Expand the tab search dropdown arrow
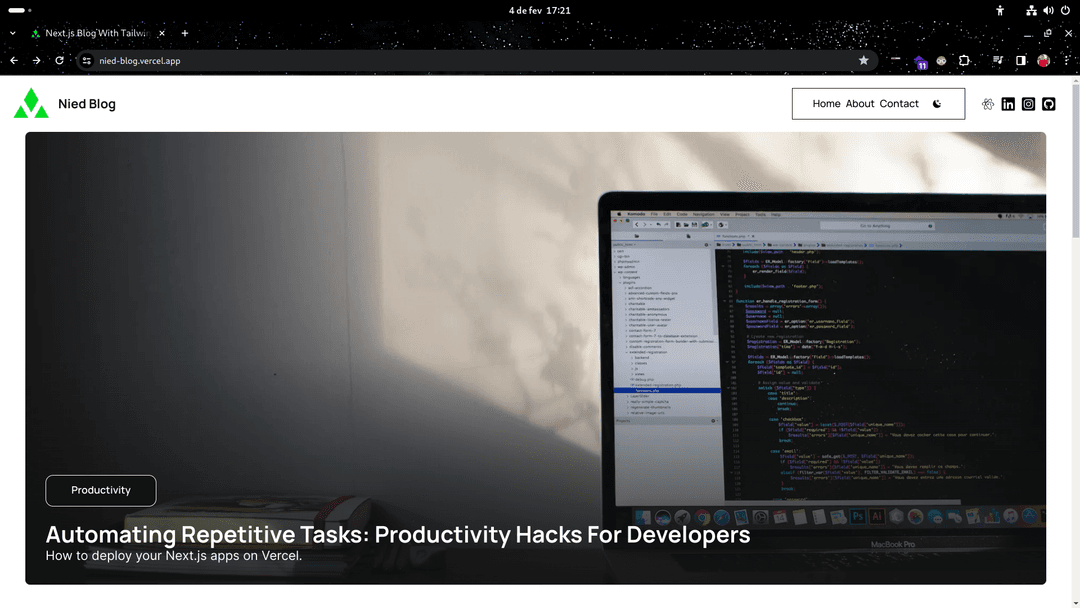The image size is (1080, 608). (x=13, y=33)
